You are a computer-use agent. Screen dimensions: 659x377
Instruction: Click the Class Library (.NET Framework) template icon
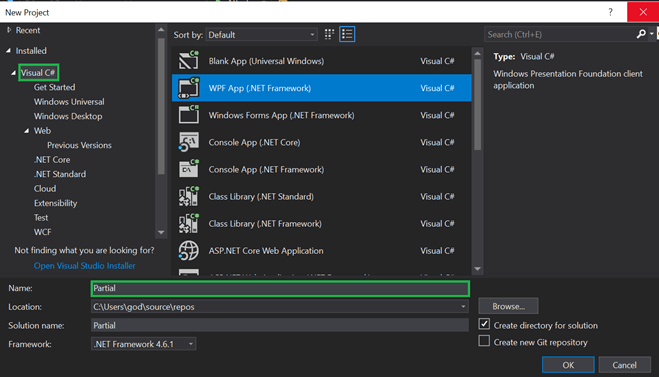189,223
